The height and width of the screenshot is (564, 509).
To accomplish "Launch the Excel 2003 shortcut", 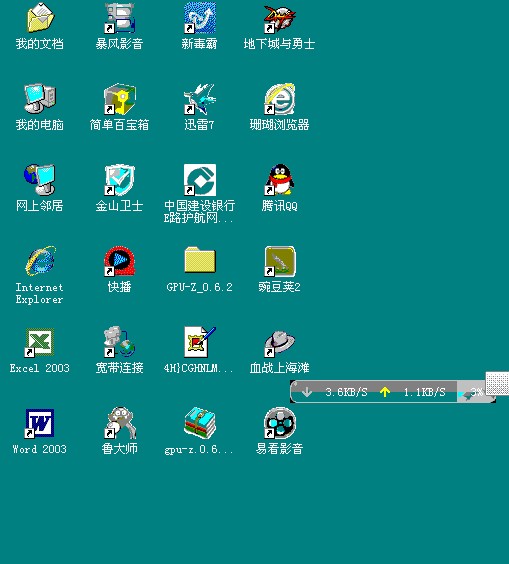I will 40,342.
